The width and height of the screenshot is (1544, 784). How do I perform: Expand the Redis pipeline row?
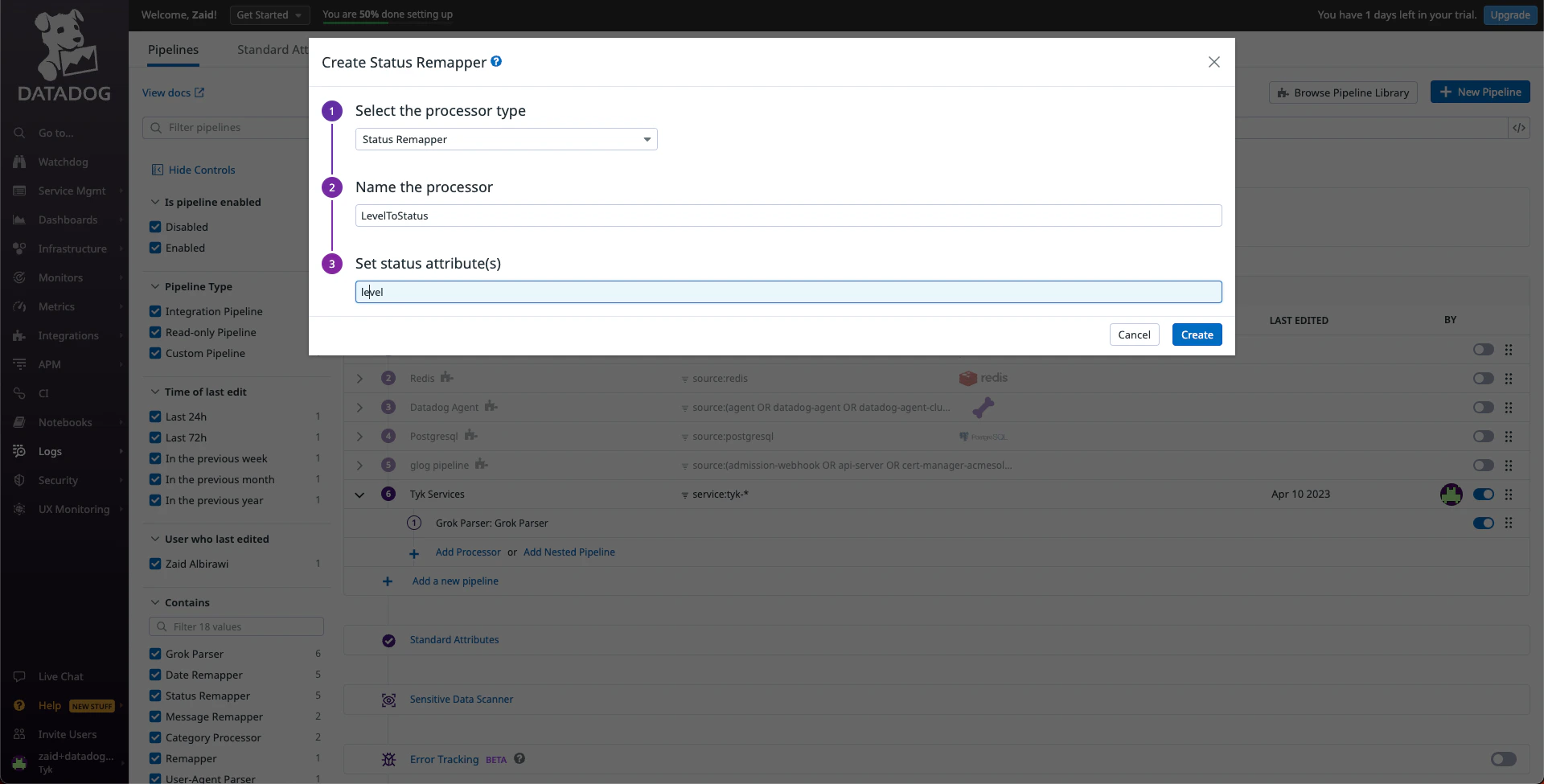(359, 378)
